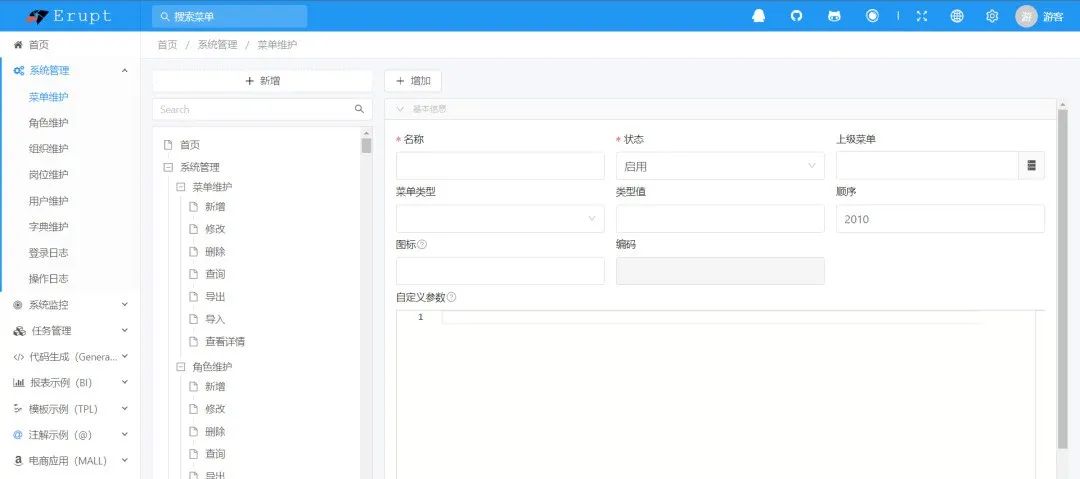Viewport: 1080px width, 479px height.
Task: Open the 上级菜单 picker list icon
Action: point(1031,165)
